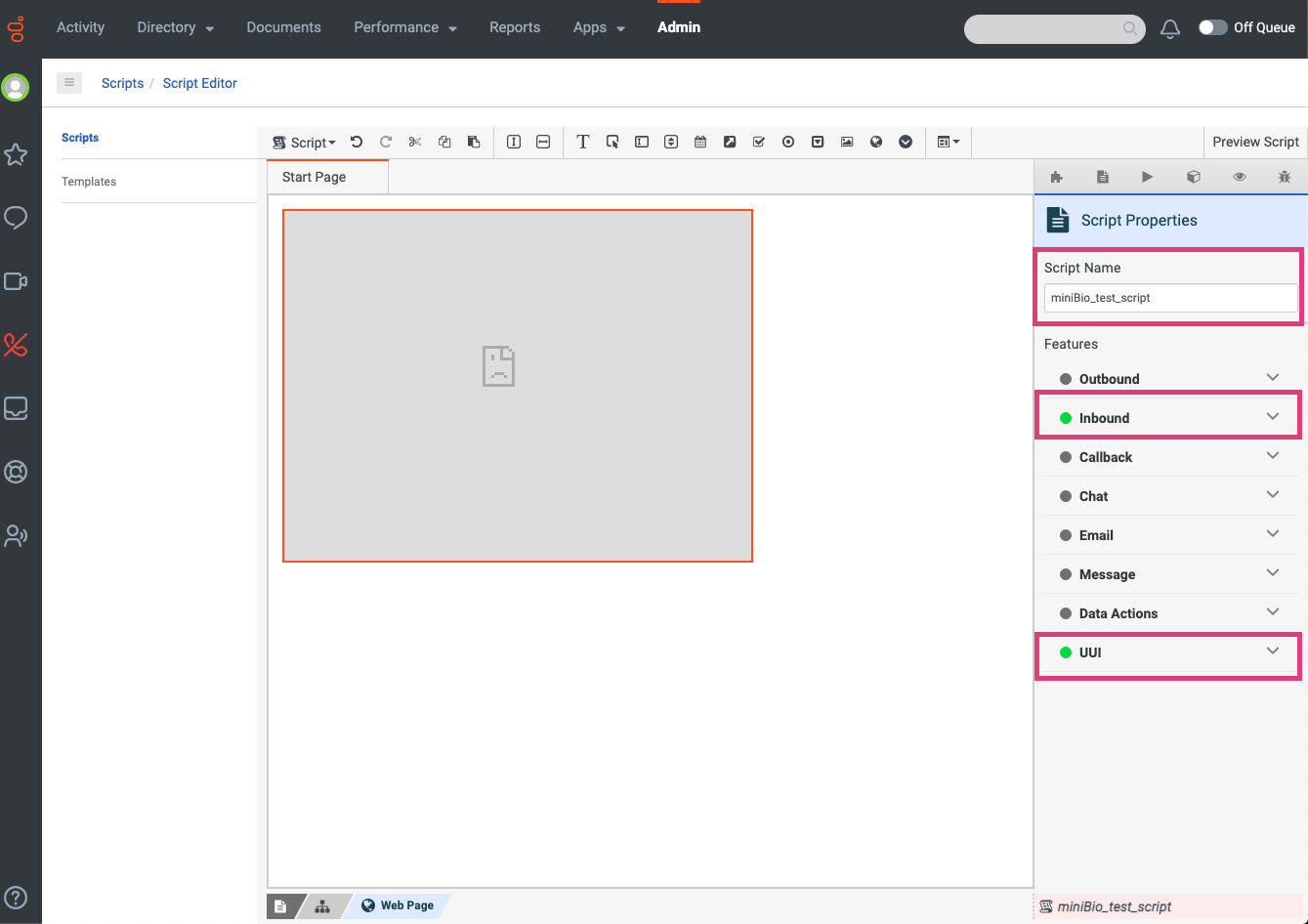Screen dimensions: 1308x924
Task: Insert a radio button component
Action: (788, 142)
